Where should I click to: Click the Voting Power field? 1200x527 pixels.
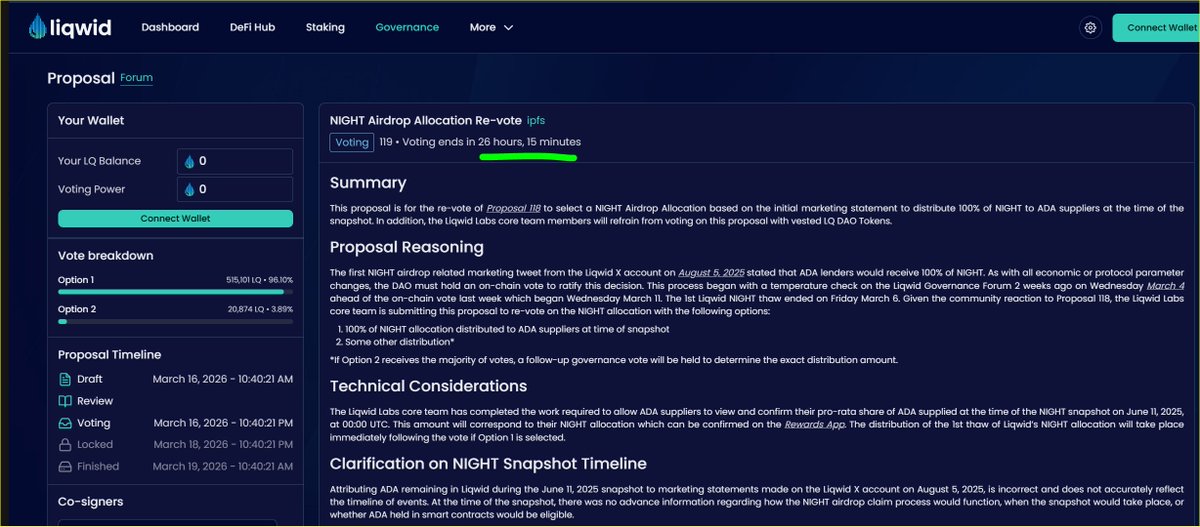pos(234,189)
